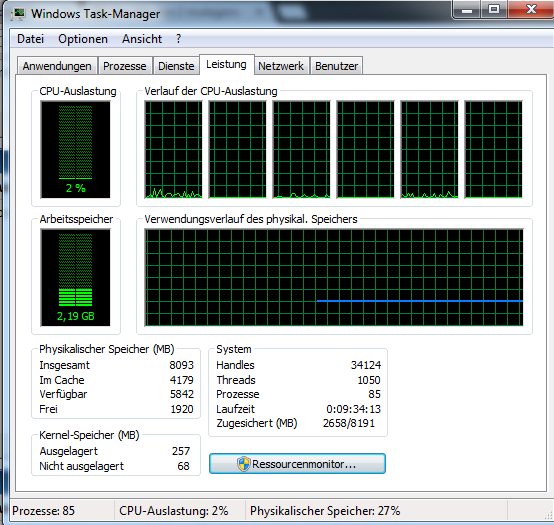
Task: Click the Verlauf der CPU-Auslastung heading
Action: (x=211, y=91)
